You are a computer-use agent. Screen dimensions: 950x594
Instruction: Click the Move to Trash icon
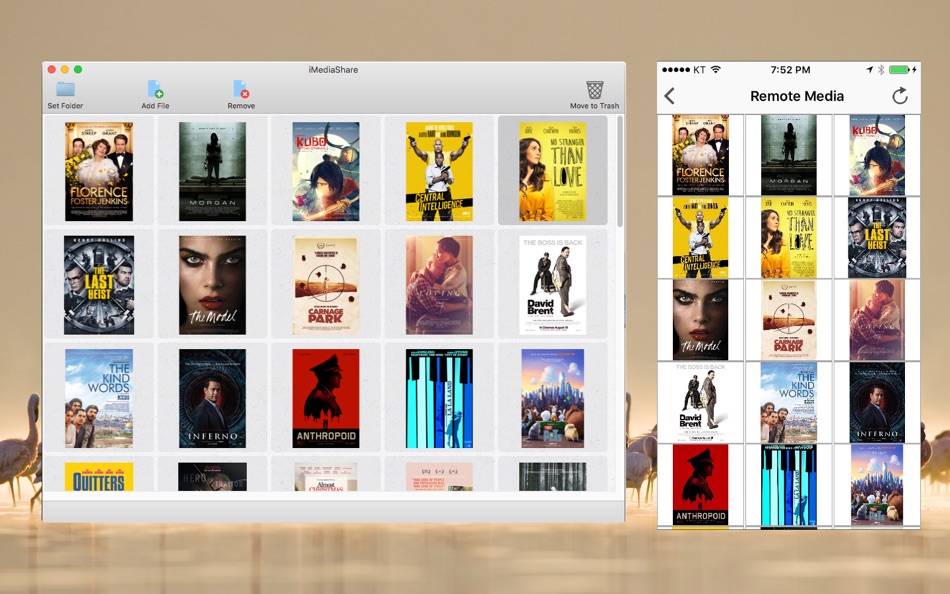pos(594,90)
